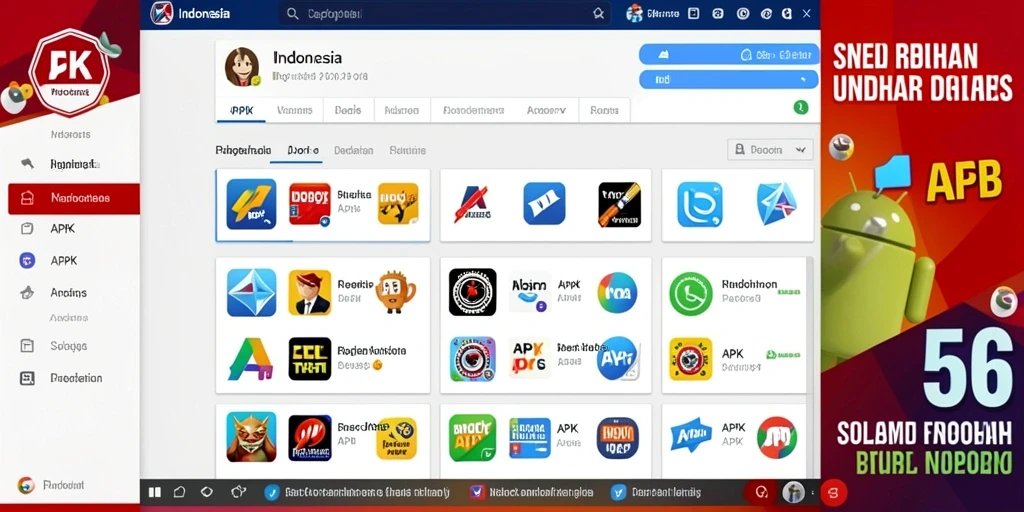Switch to the Rosoderners tab
1024x512 pixels.
(x=473, y=110)
